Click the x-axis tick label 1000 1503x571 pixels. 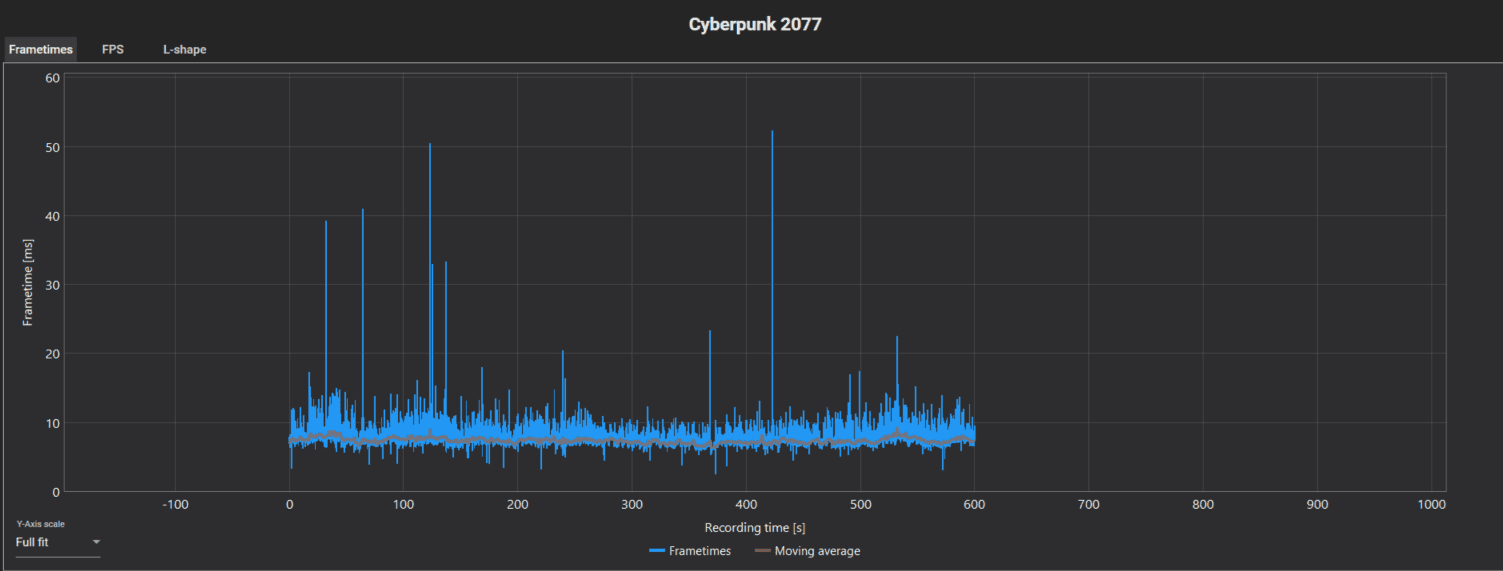coord(1431,505)
